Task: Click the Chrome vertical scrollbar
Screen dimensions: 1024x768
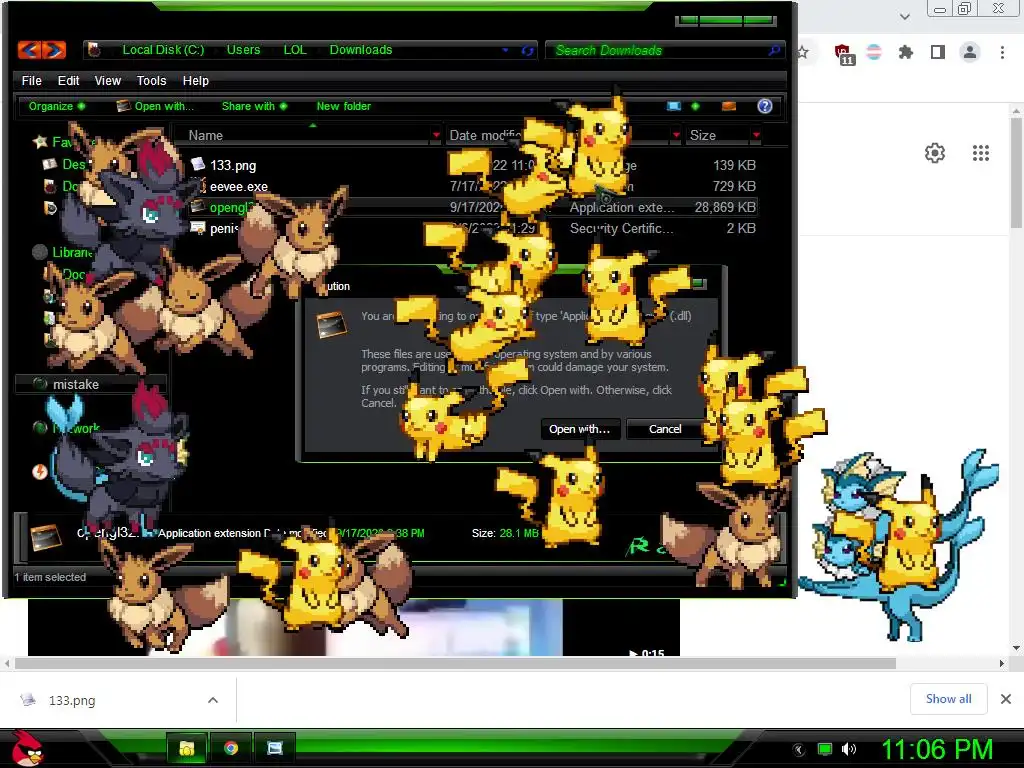Action: [x=1016, y=173]
